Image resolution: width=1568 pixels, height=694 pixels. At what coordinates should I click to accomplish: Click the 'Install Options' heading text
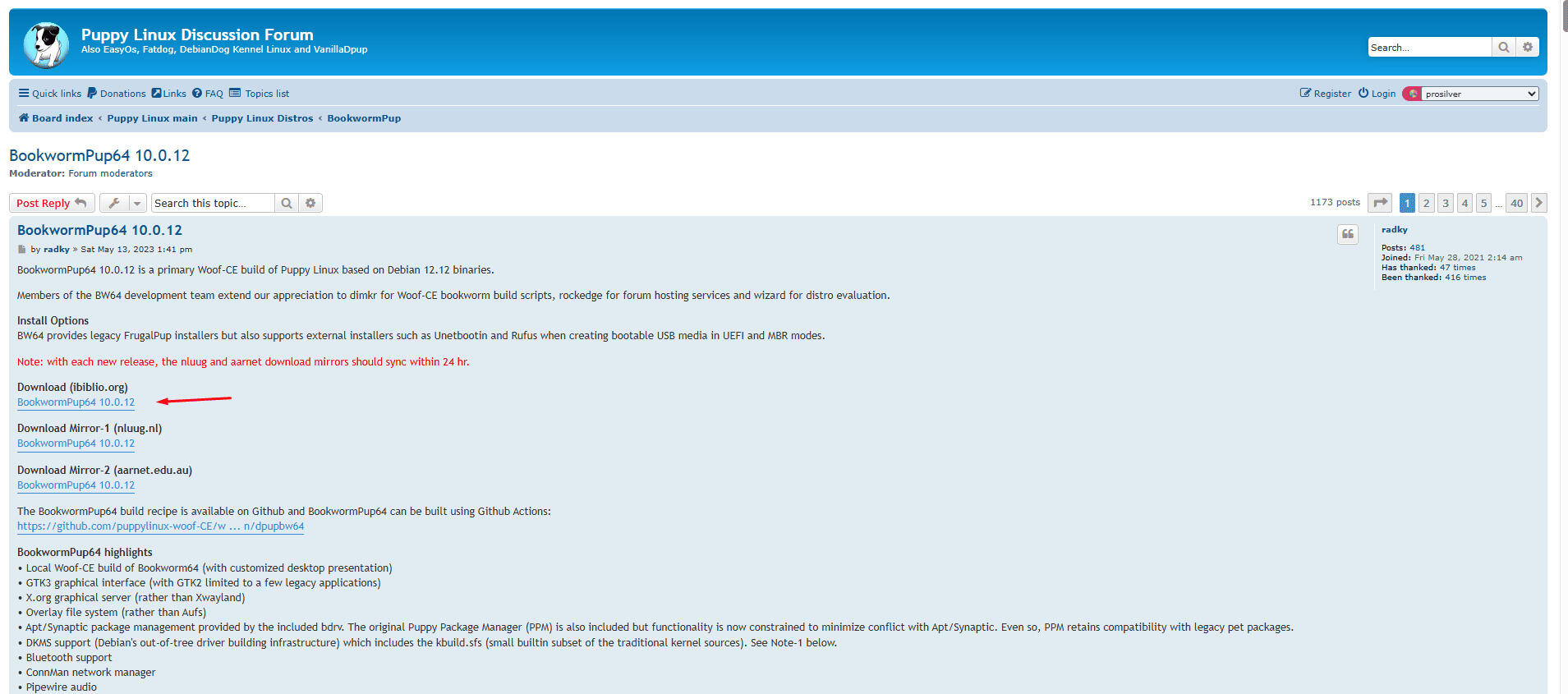(53, 321)
